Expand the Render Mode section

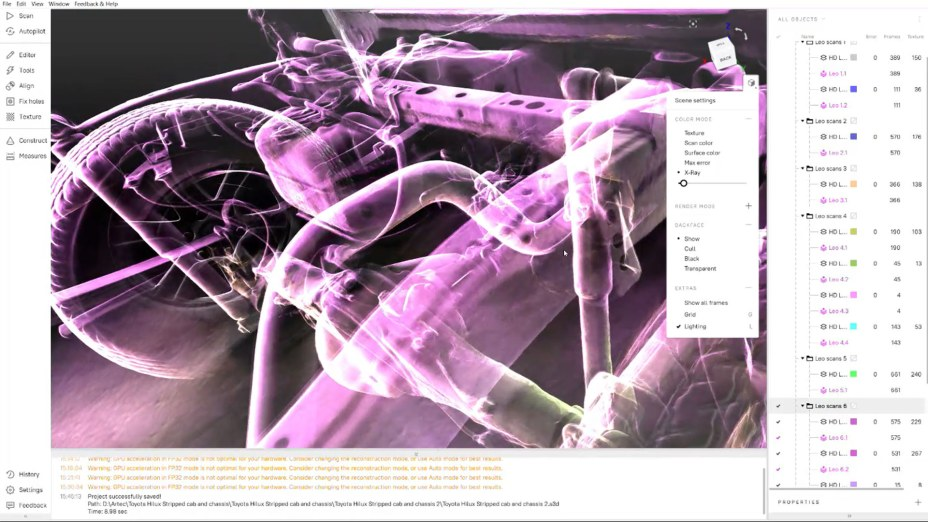(748, 206)
